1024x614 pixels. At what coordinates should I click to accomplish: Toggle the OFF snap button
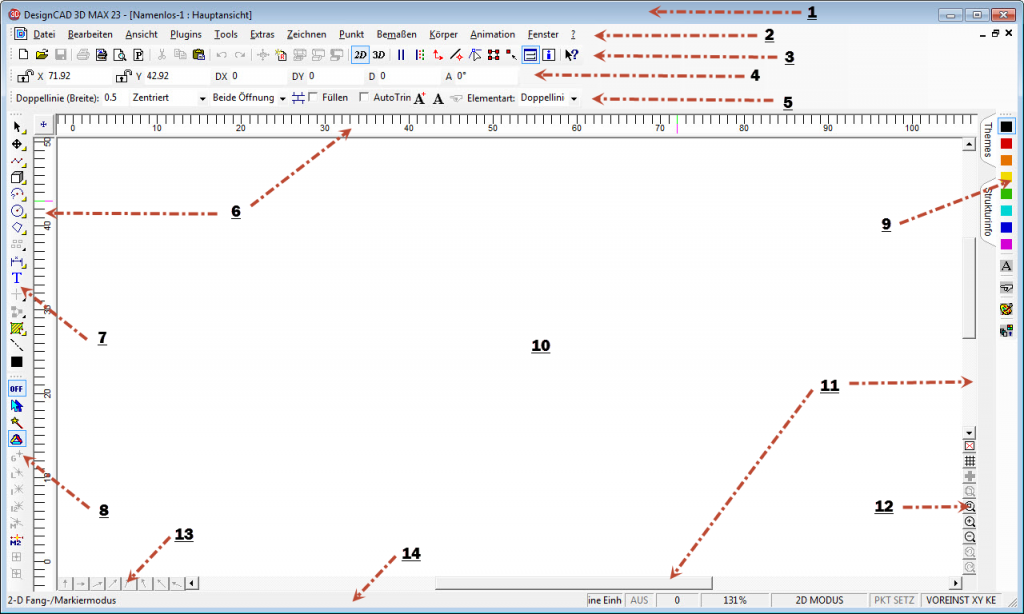coord(17,388)
